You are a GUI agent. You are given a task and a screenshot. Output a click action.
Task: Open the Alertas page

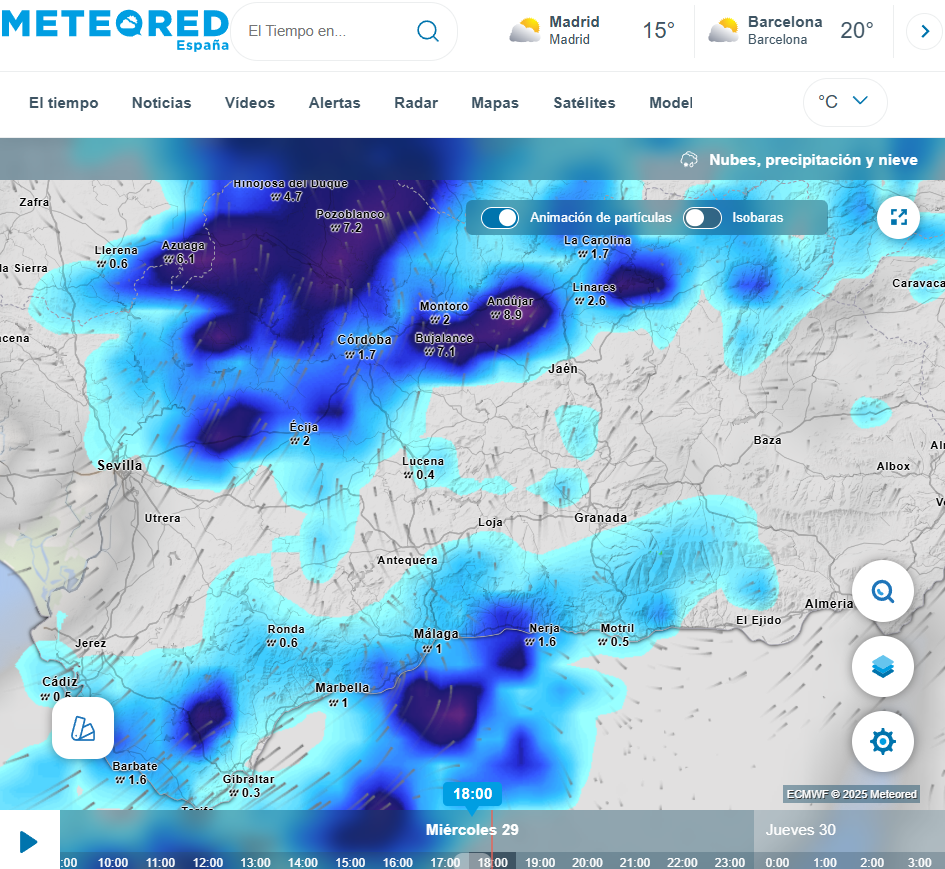click(334, 103)
